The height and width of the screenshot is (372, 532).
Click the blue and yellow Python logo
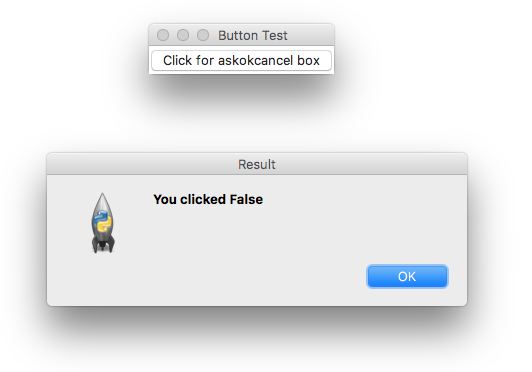tap(102, 221)
